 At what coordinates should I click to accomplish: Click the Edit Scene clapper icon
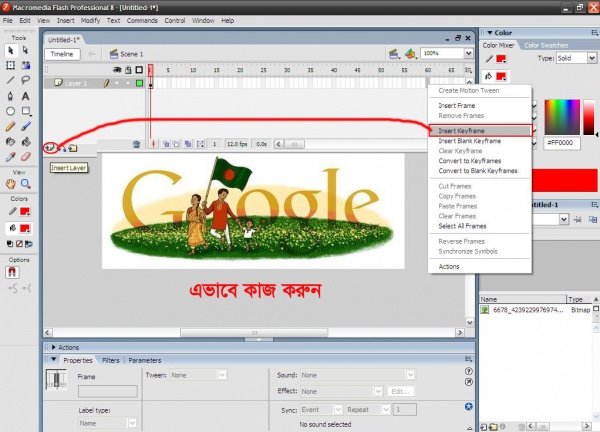[394, 54]
